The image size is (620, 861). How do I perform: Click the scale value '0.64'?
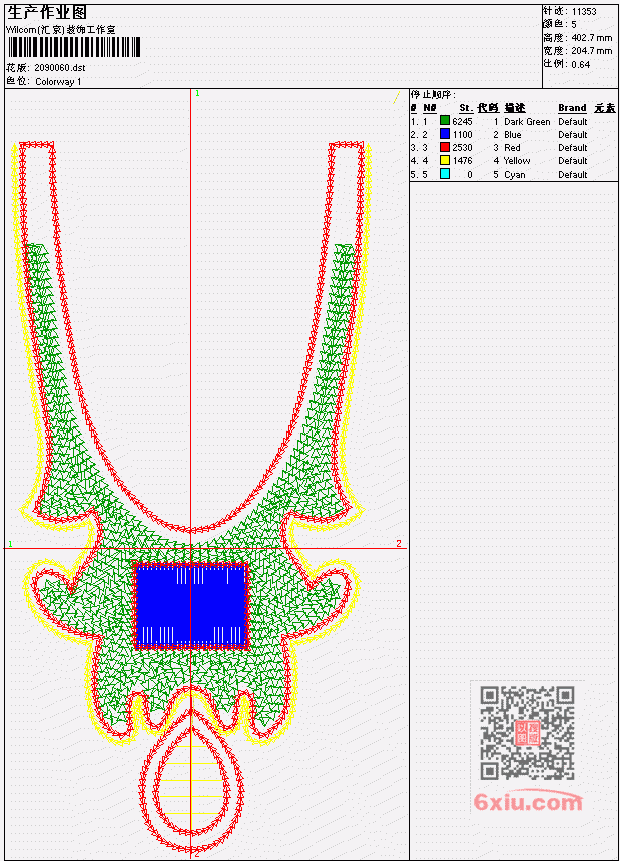[x=580, y=64]
